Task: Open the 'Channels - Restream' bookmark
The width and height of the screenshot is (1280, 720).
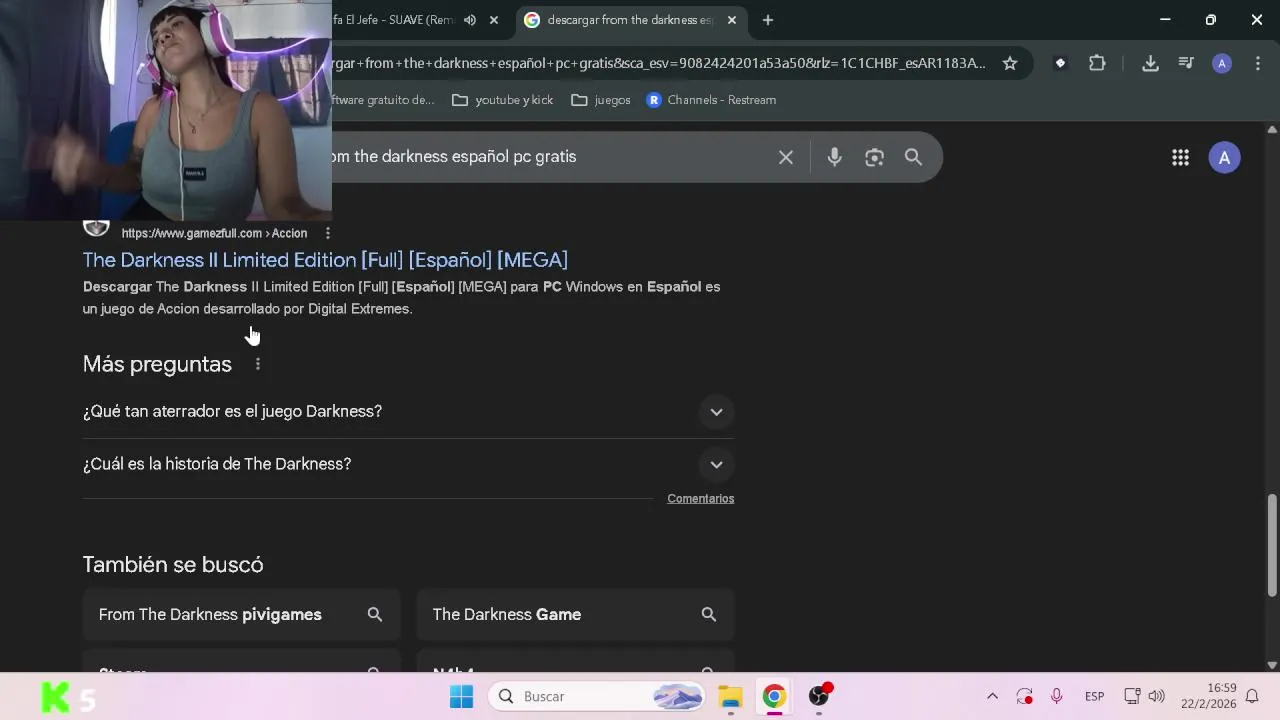Action: [x=711, y=100]
